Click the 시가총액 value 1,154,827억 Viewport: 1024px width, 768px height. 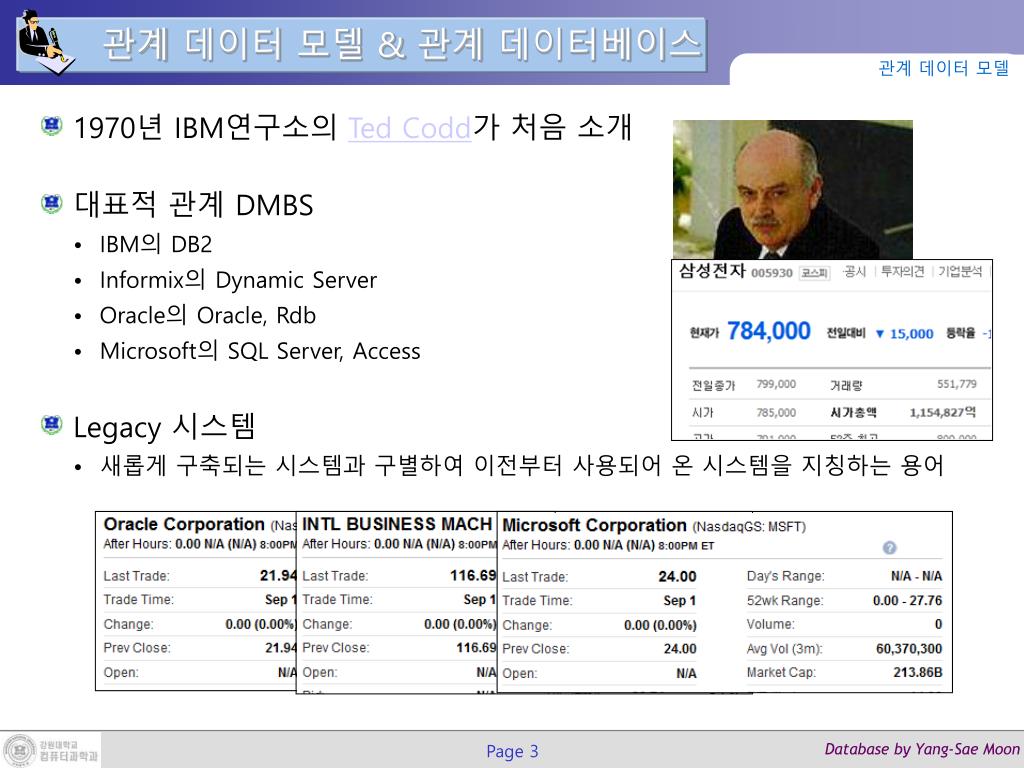point(943,413)
